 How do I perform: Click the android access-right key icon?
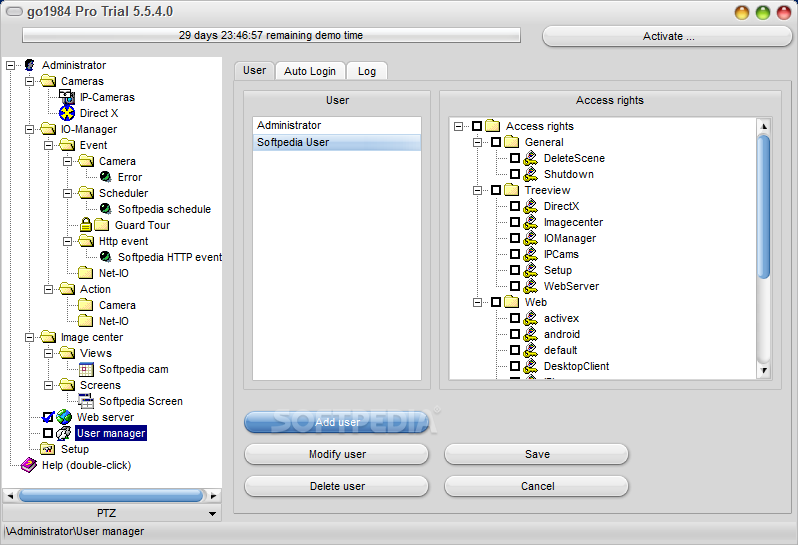tap(531, 334)
